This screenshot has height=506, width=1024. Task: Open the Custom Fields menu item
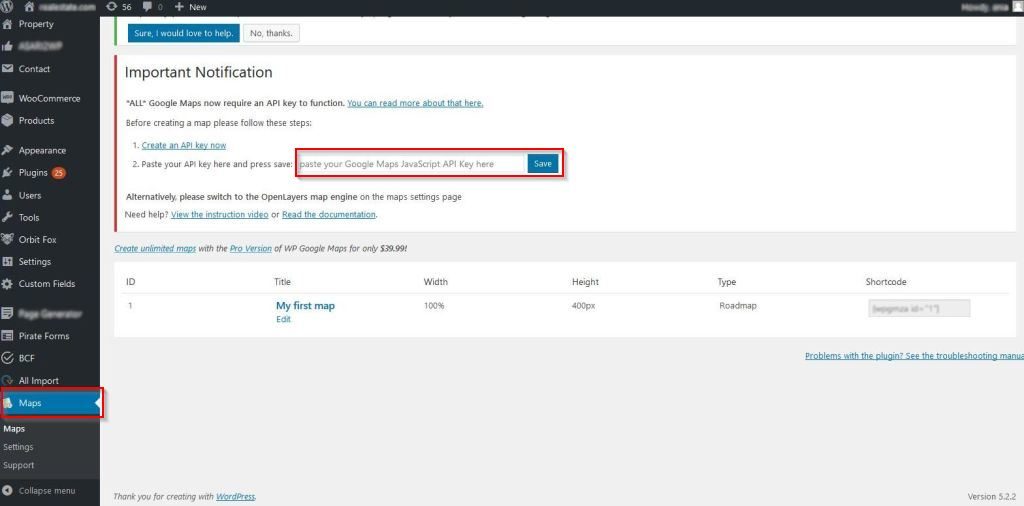(x=46, y=284)
